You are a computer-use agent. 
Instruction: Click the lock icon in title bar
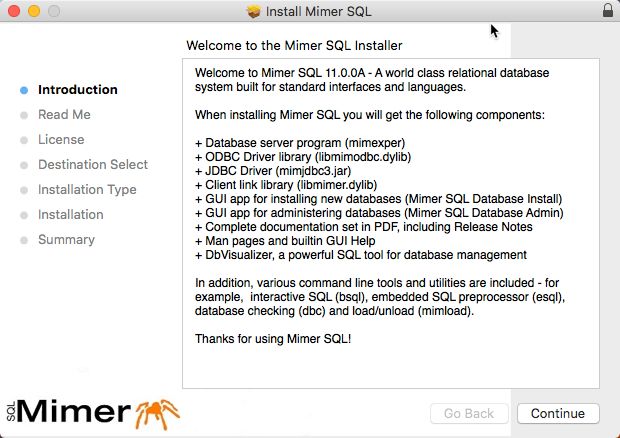click(608, 10)
